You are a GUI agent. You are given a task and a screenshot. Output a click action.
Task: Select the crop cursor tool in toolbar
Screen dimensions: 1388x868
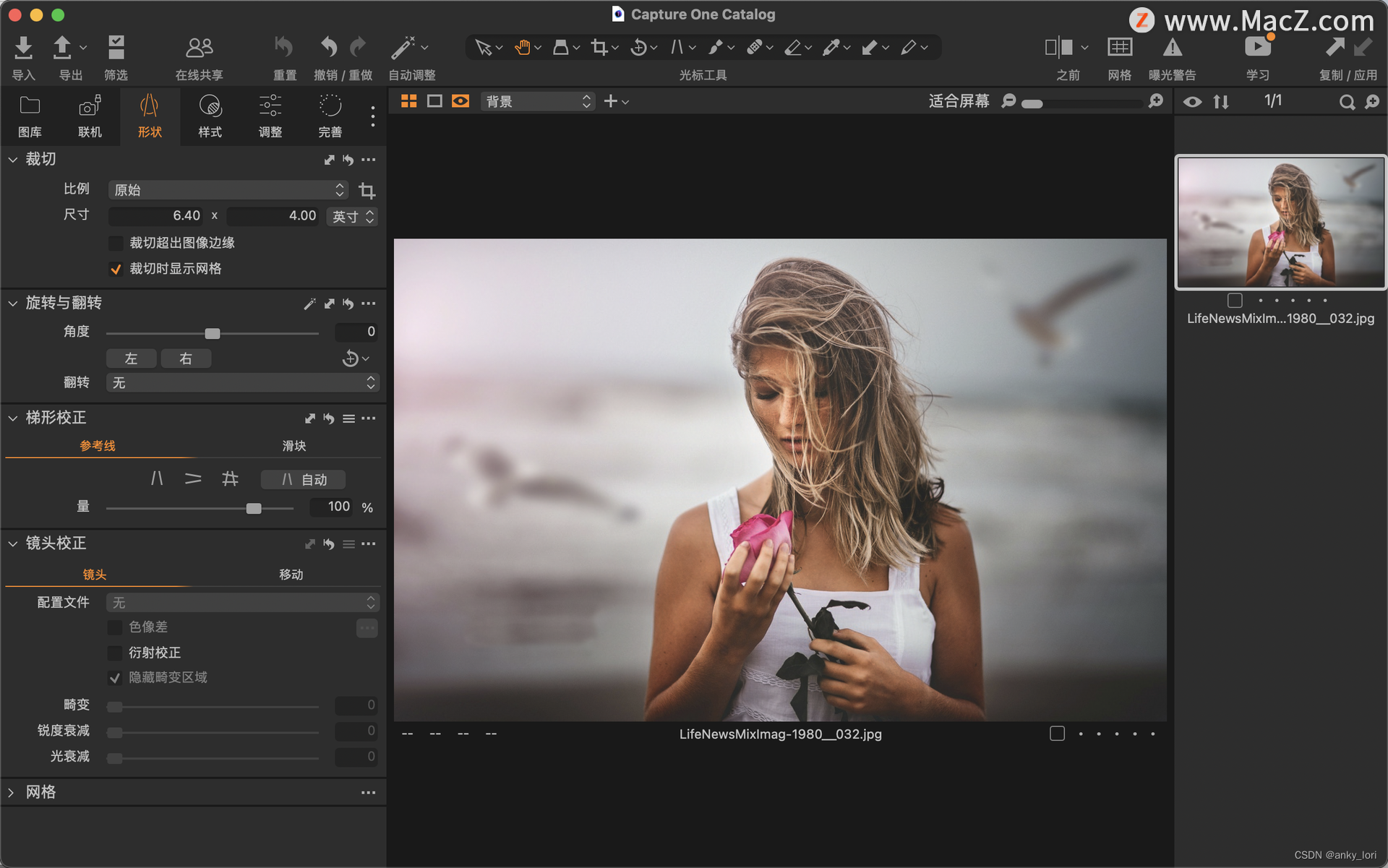coord(599,48)
